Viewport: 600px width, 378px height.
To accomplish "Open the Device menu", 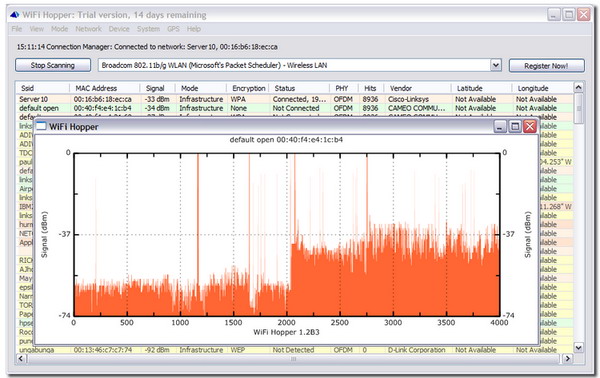I will [x=119, y=29].
